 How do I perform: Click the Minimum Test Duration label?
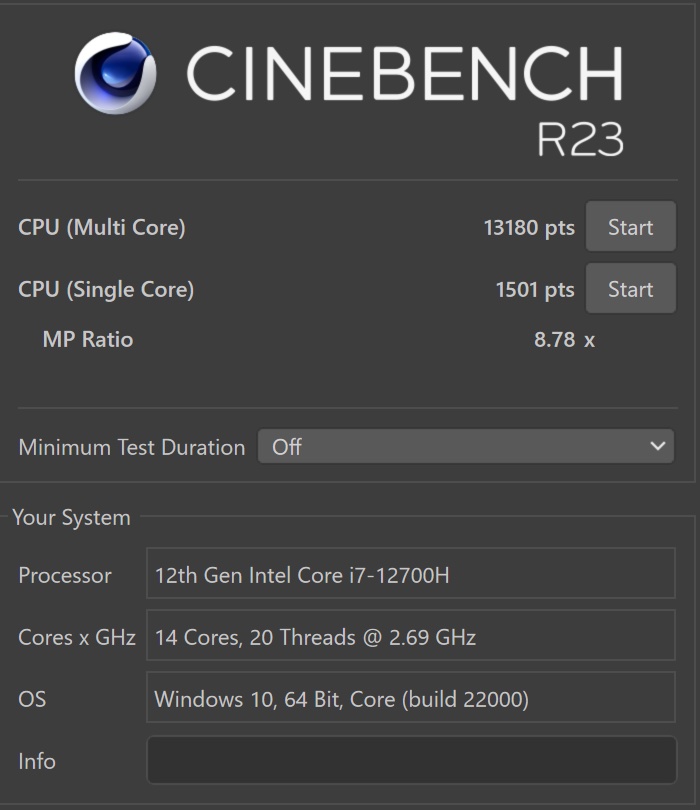[x=132, y=447]
